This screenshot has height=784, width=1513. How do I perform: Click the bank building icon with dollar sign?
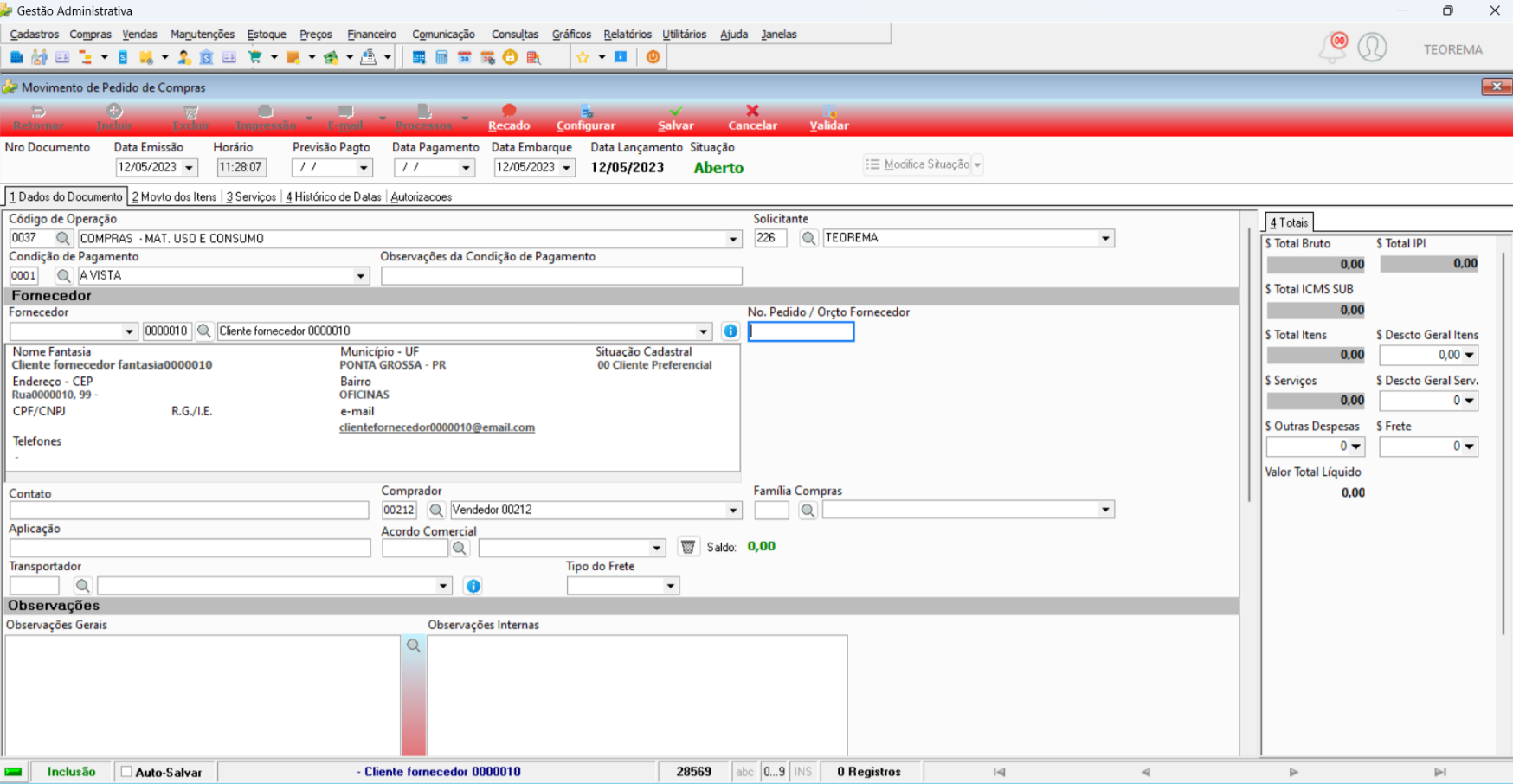[x=206, y=57]
